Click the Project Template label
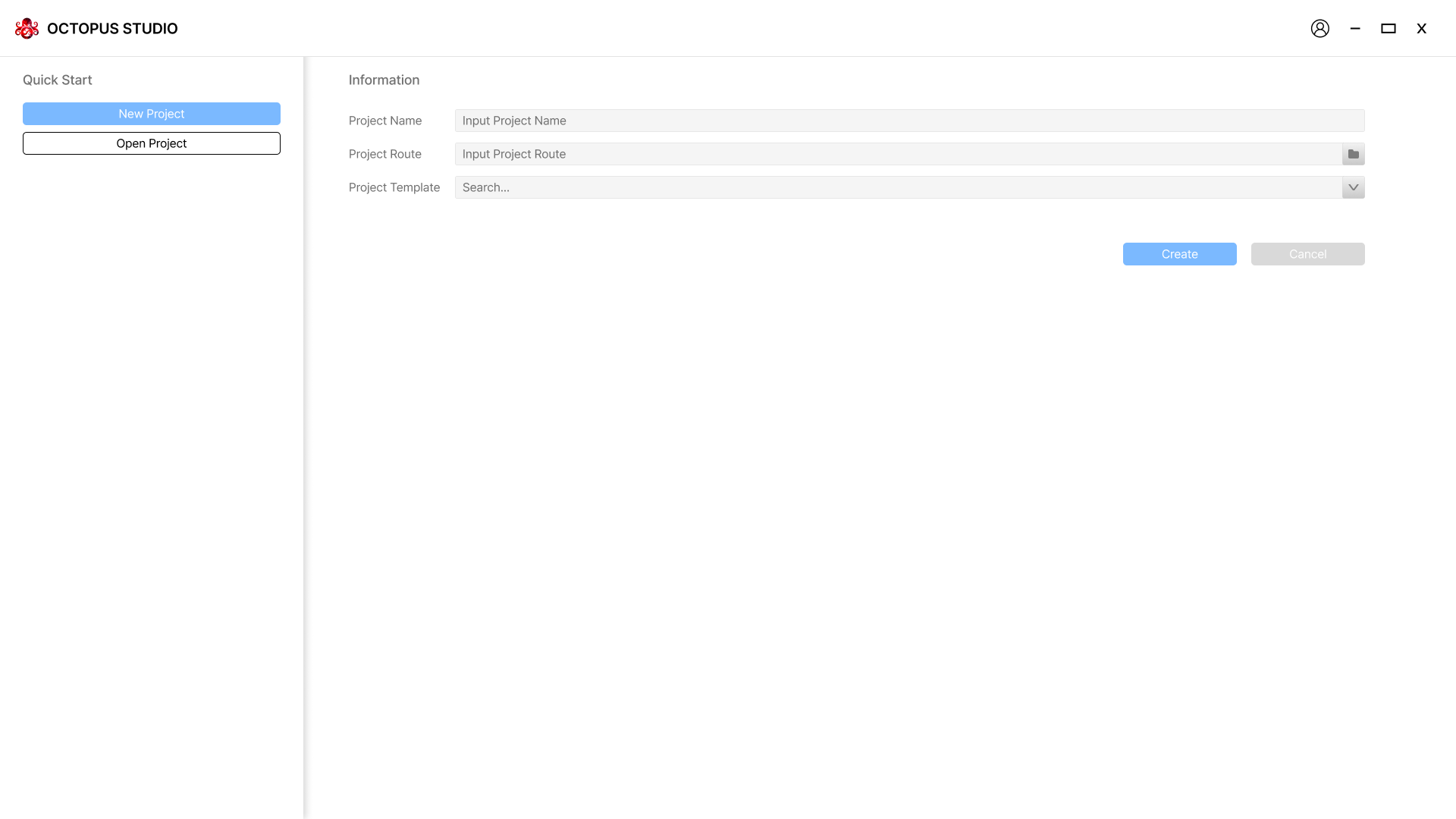 394,187
